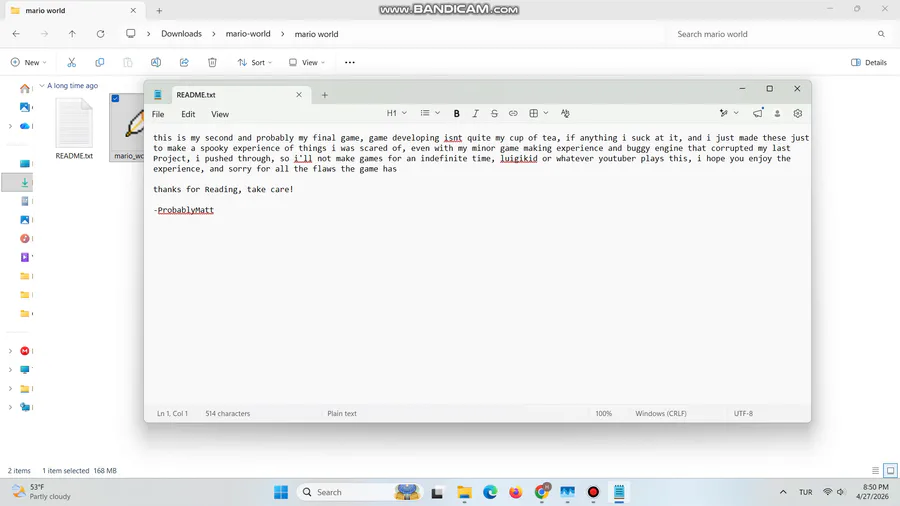This screenshot has height=506, width=900.
Task: Toggle the File Explorer Details pane
Action: point(868,63)
